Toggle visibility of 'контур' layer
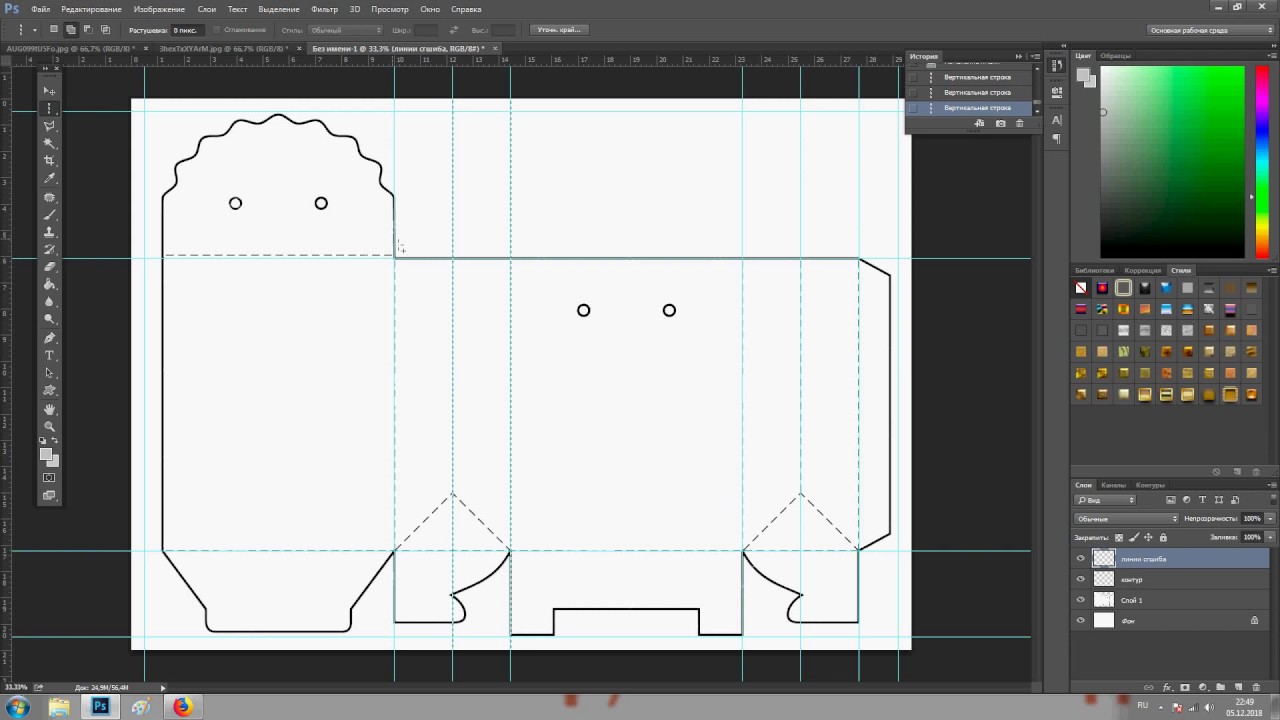This screenshot has height=720, width=1280. point(1080,580)
